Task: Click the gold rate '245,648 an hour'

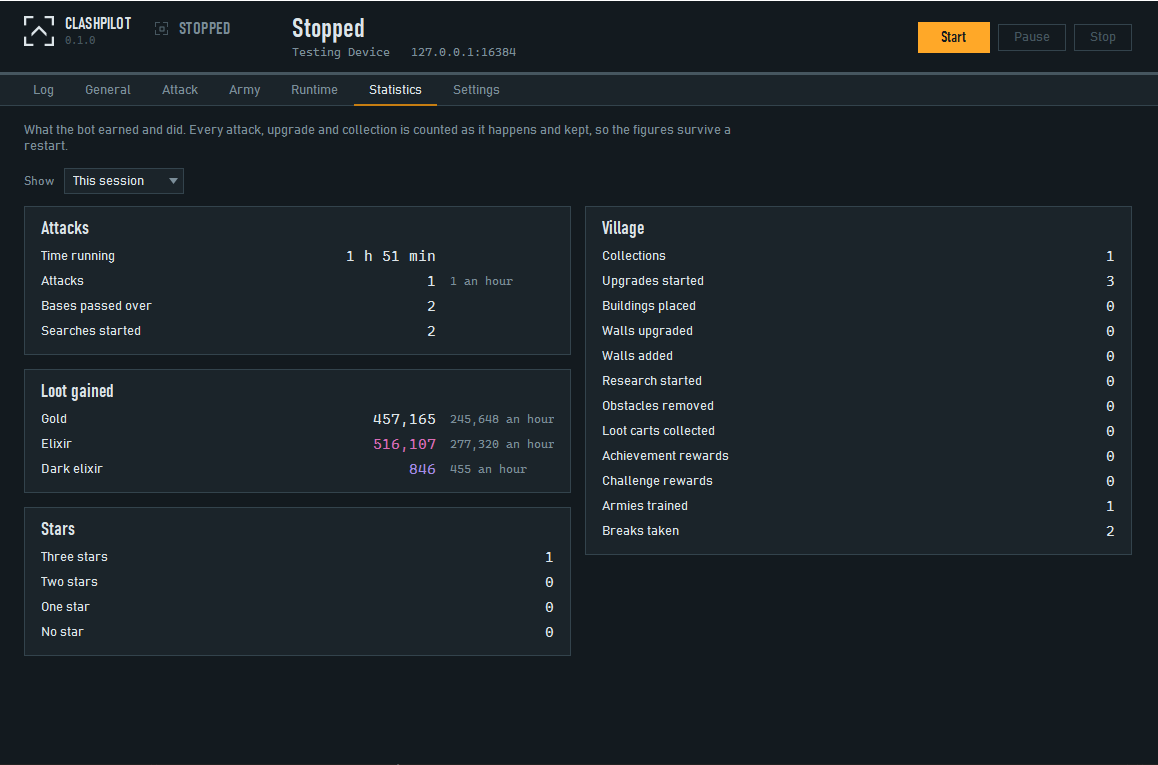Action: (x=502, y=419)
